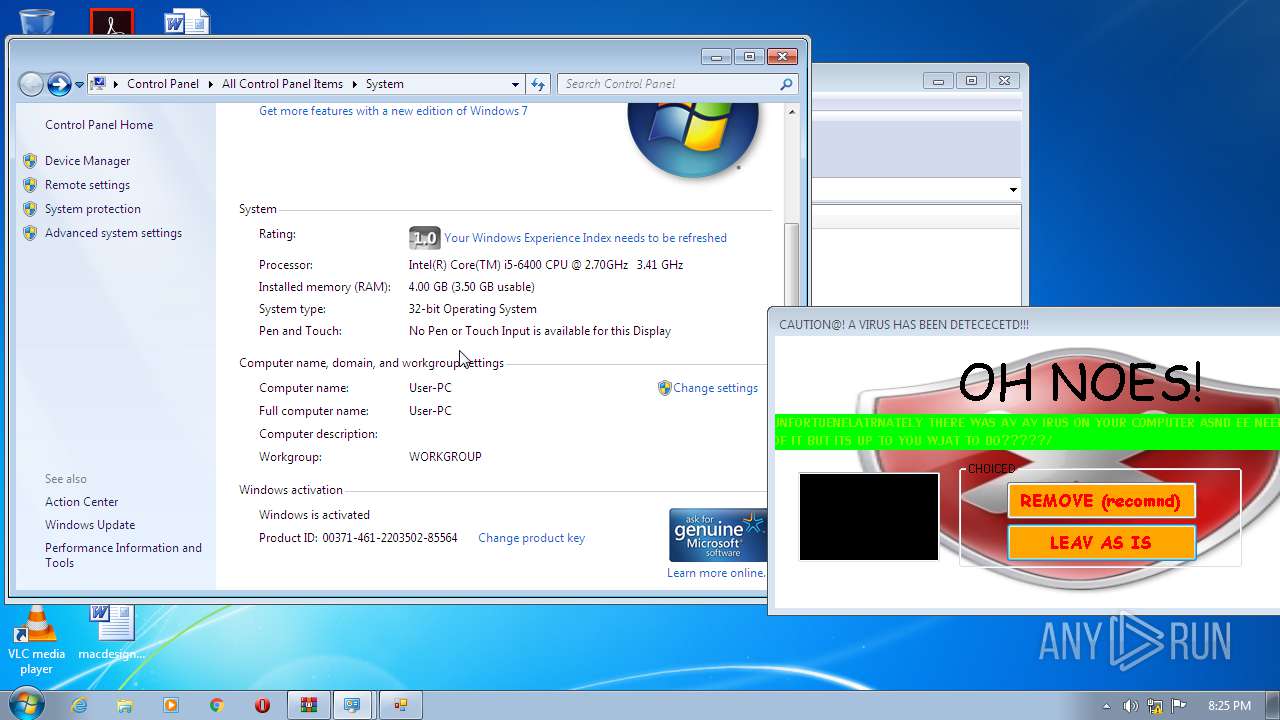The image size is (1280, 720).
Task: Click the shield icon beside Change settings
Action: pyautogui.click(x=664, y=388)
